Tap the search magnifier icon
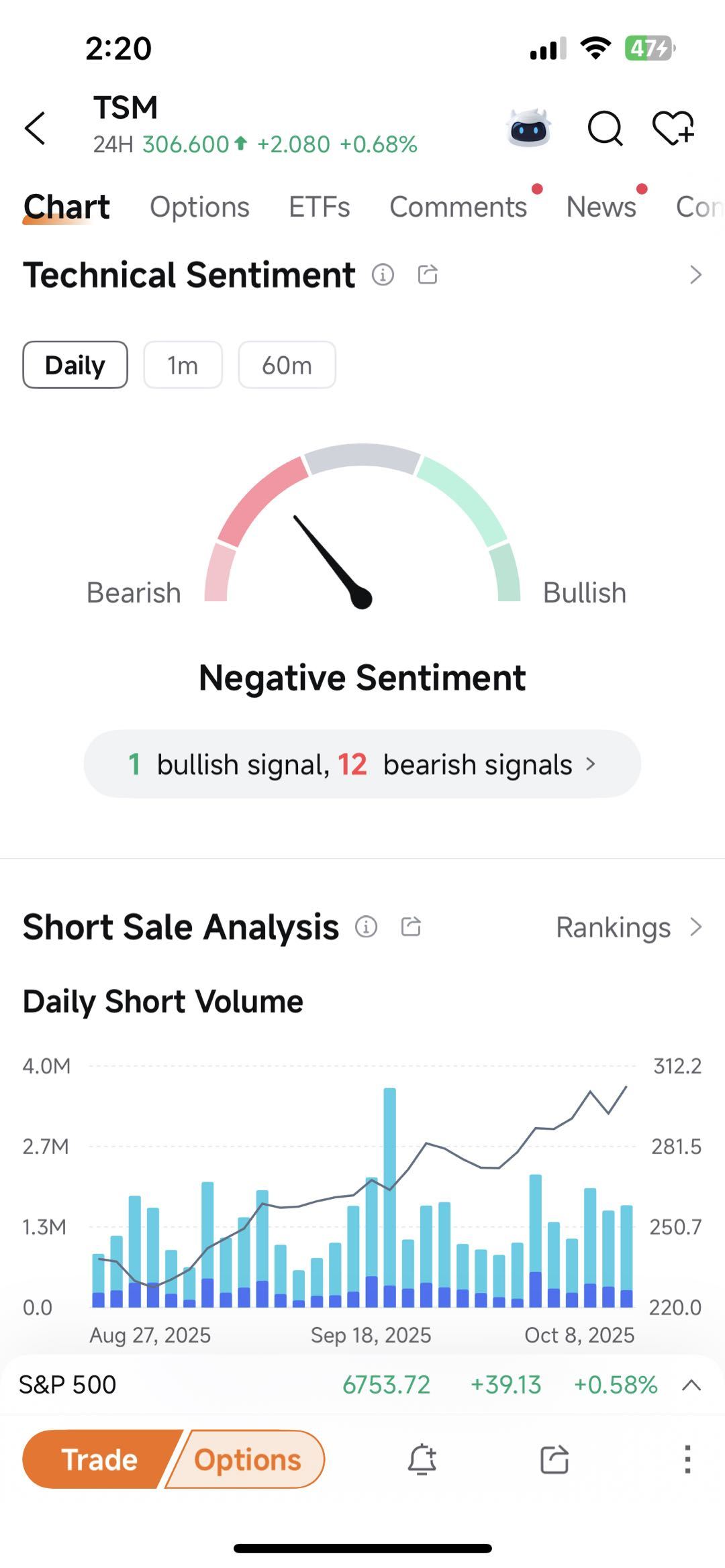725x1568 pixels. tap(605, 127)
